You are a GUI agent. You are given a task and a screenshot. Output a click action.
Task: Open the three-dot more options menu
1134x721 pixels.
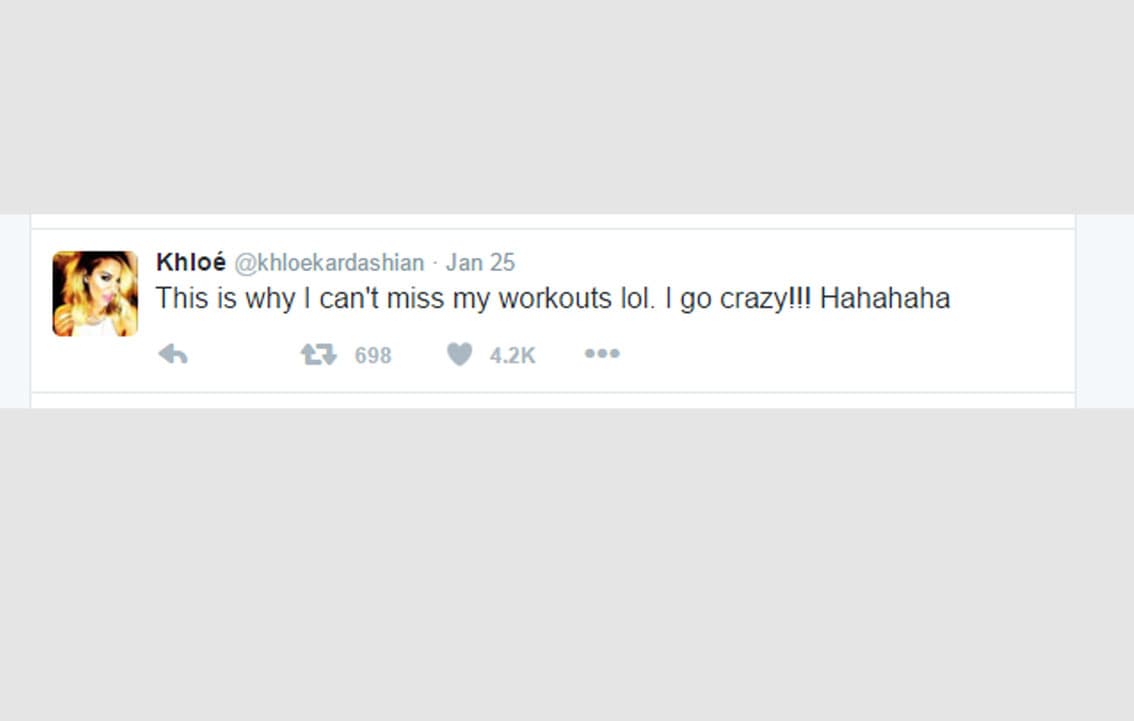(x=602, y=354)
